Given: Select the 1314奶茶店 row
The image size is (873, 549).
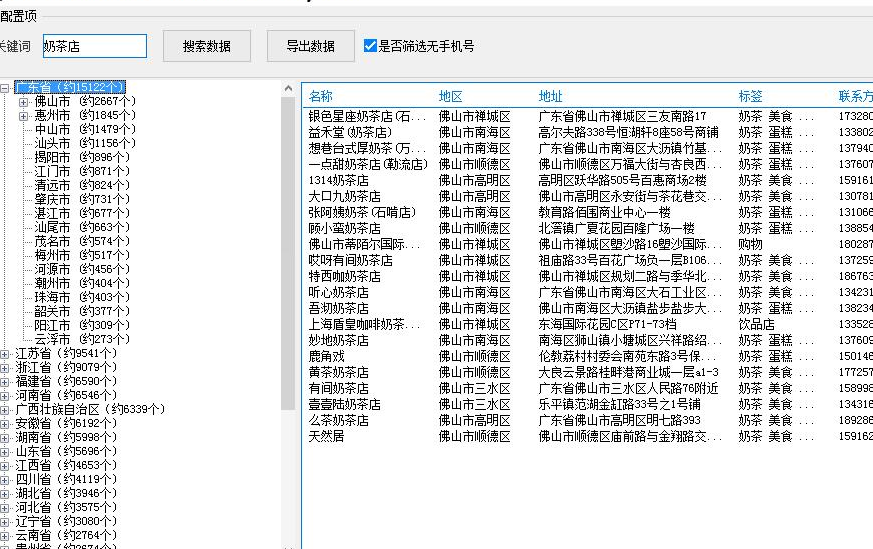Looking at the screenshot, I should [x=587, y=180].
